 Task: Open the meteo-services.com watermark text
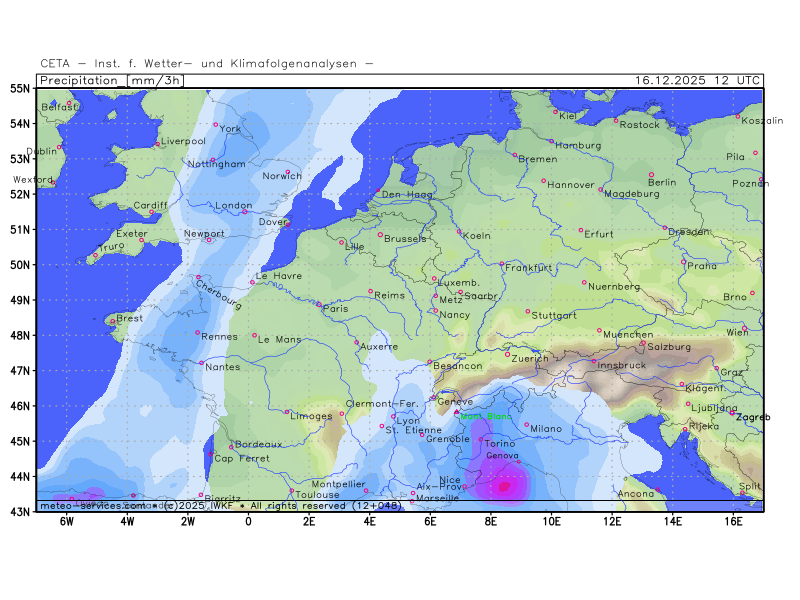point(91,506)
